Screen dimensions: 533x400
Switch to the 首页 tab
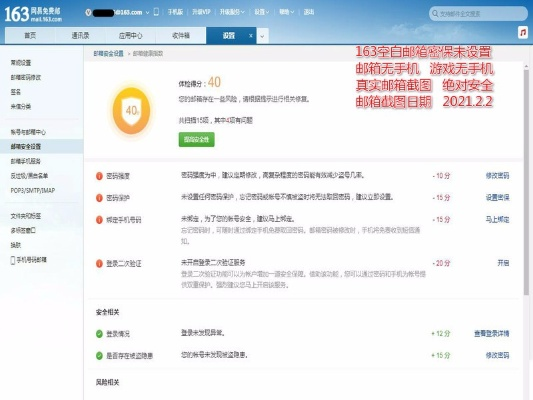point(30,36)
